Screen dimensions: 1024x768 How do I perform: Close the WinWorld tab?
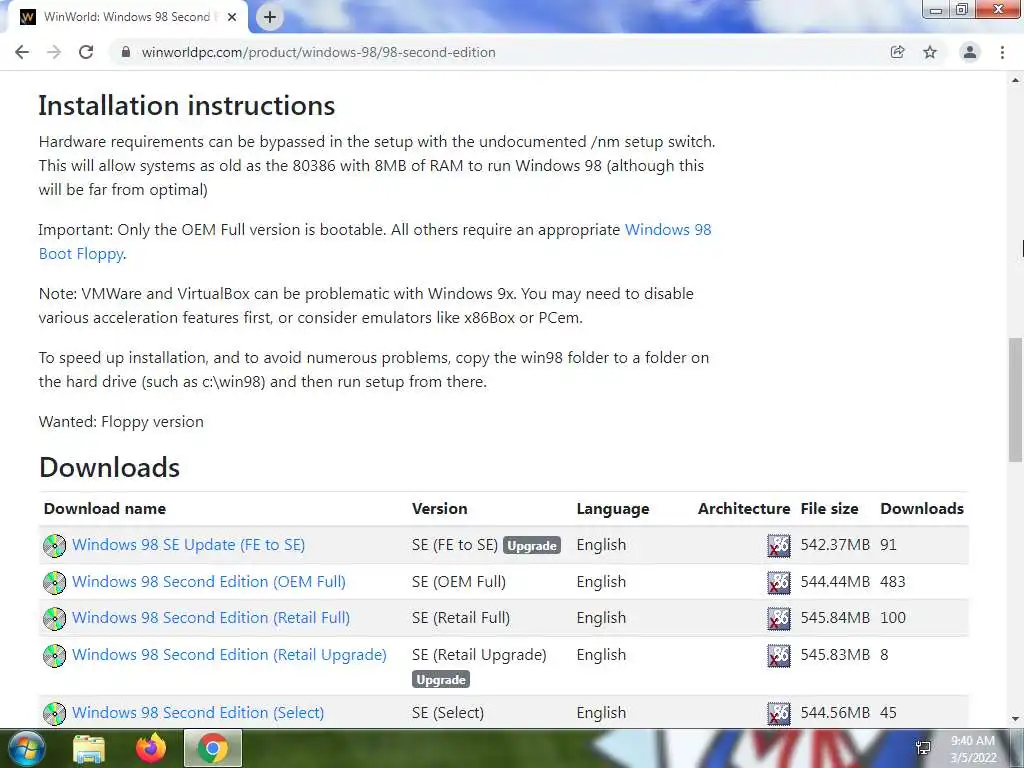(x=232, y=18)
